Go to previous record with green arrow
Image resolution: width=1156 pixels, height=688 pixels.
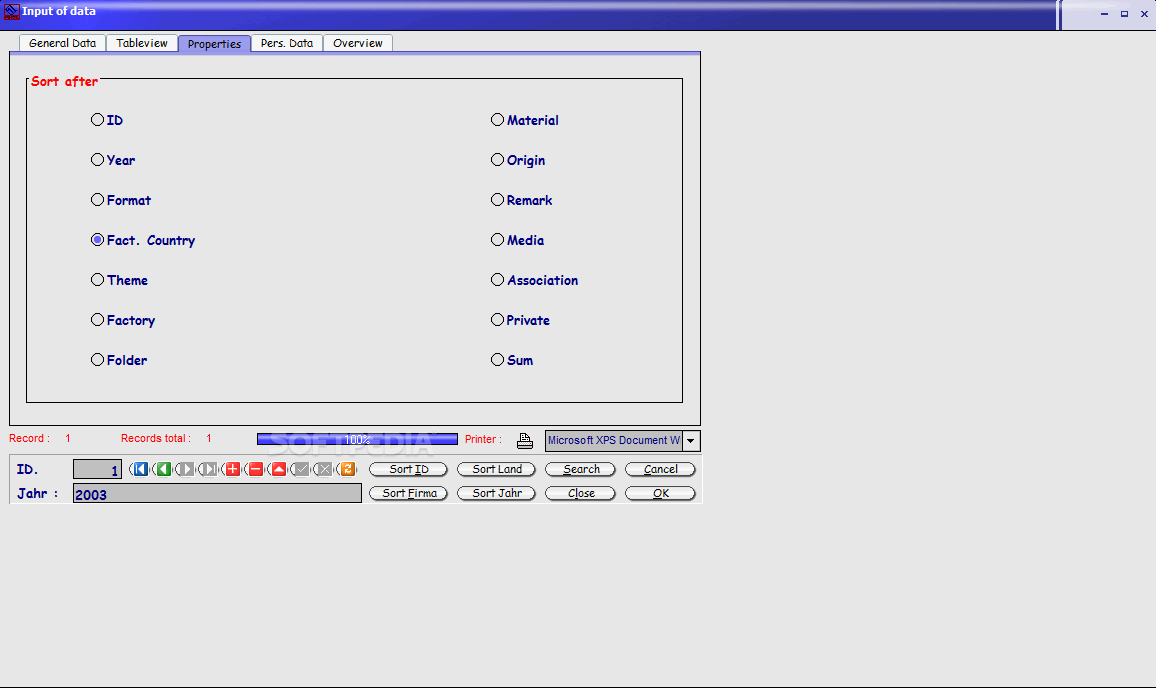pyautogui.click(x=163, y=469)
